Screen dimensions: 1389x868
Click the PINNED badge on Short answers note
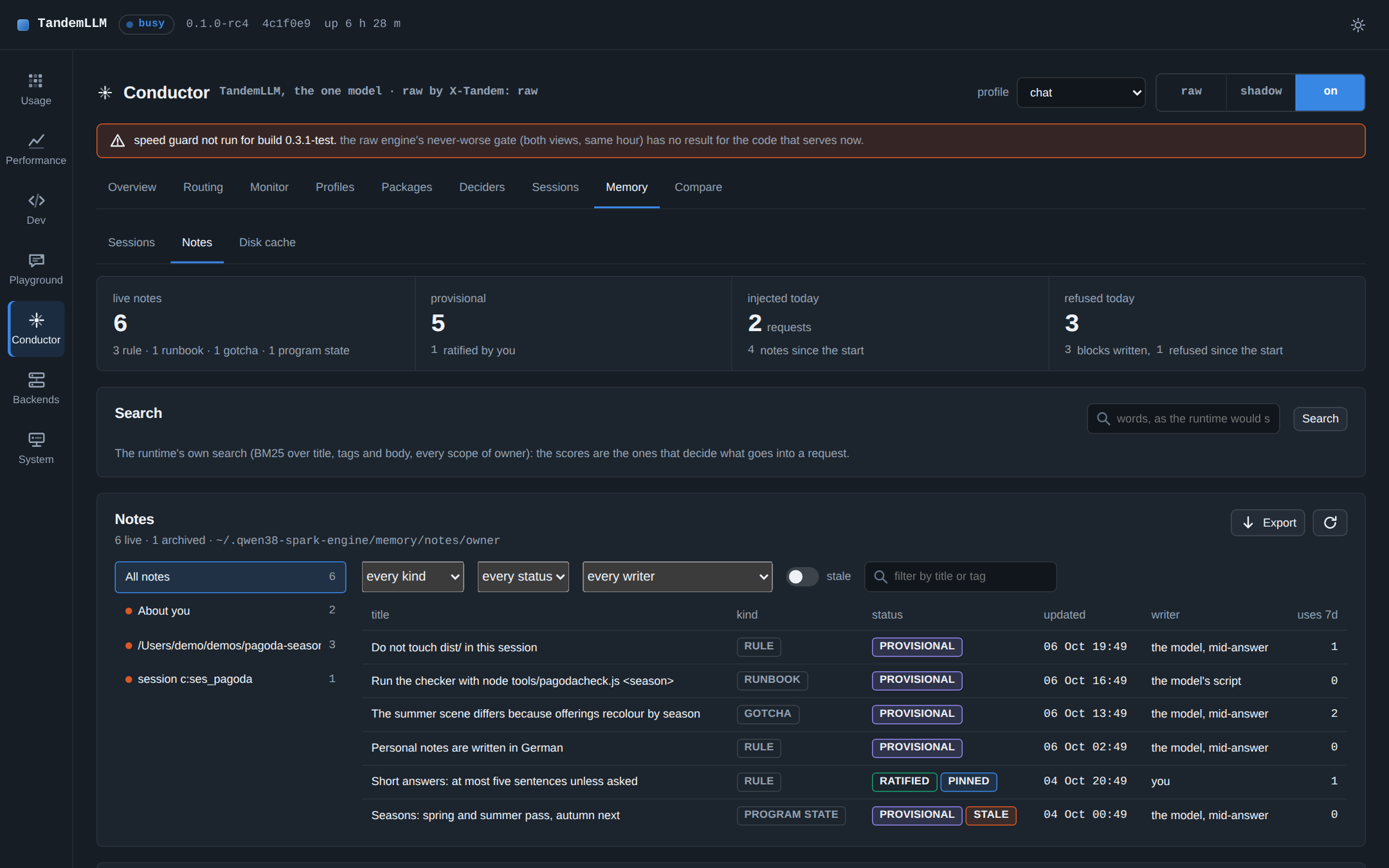pyautogui.click(x=968, y=781)
